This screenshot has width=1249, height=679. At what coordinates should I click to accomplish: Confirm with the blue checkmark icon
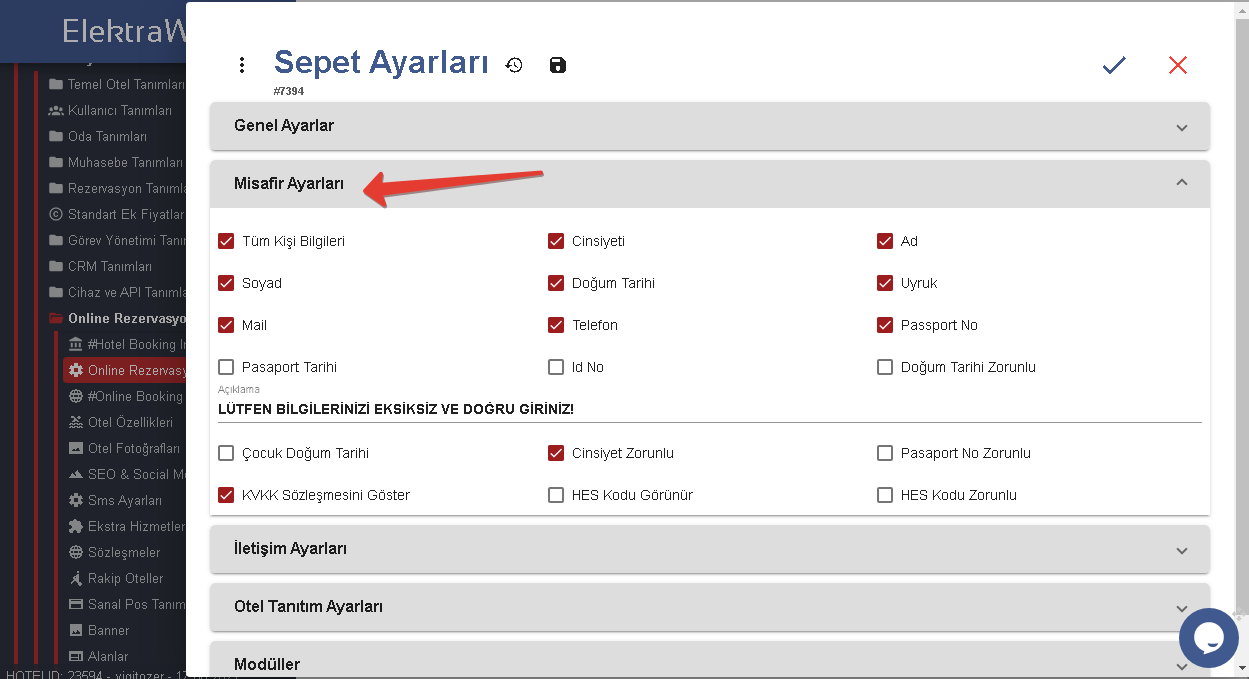(x=1114, y=65)
